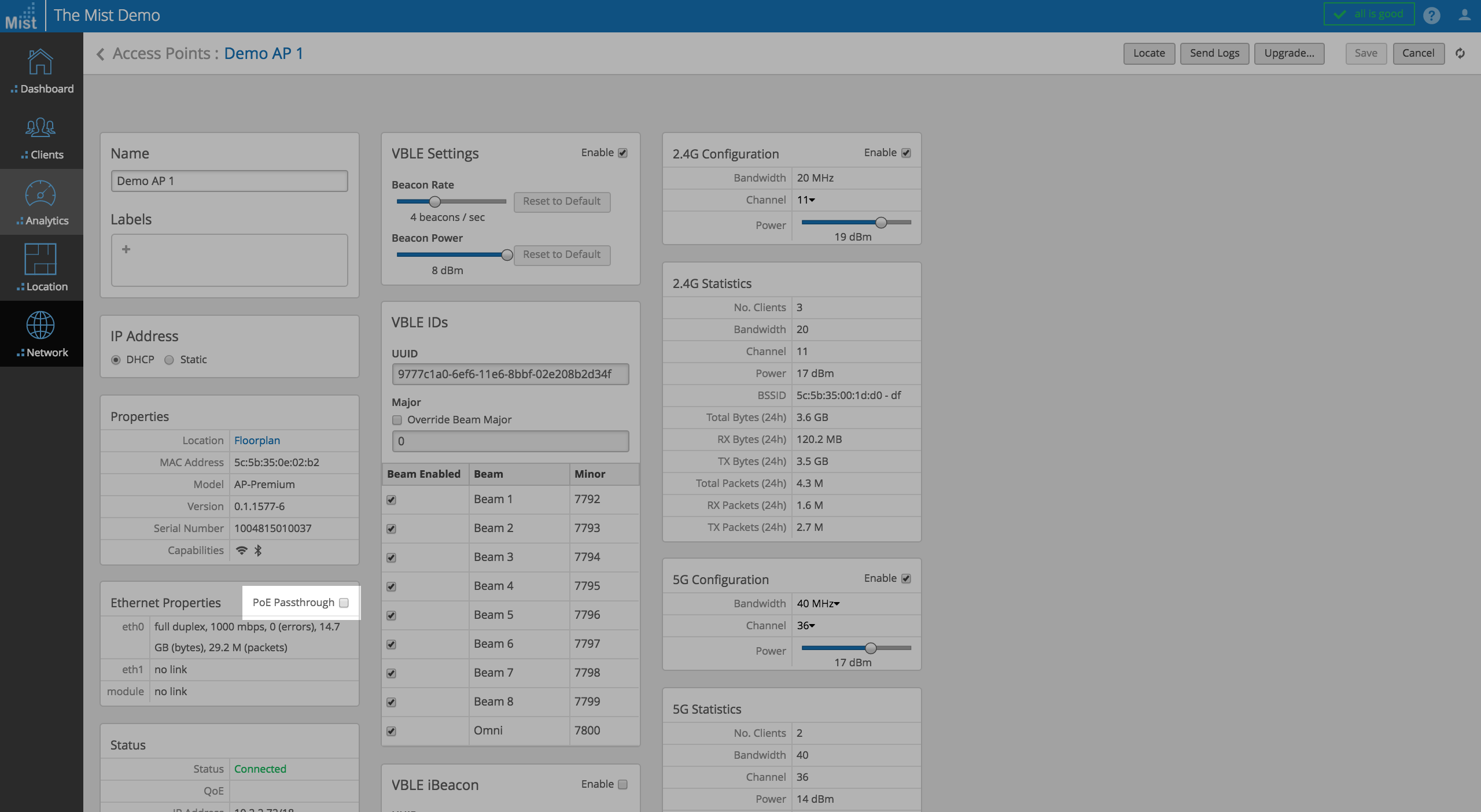
Task: Click the Network globe icon
Action: pos(40,326)
